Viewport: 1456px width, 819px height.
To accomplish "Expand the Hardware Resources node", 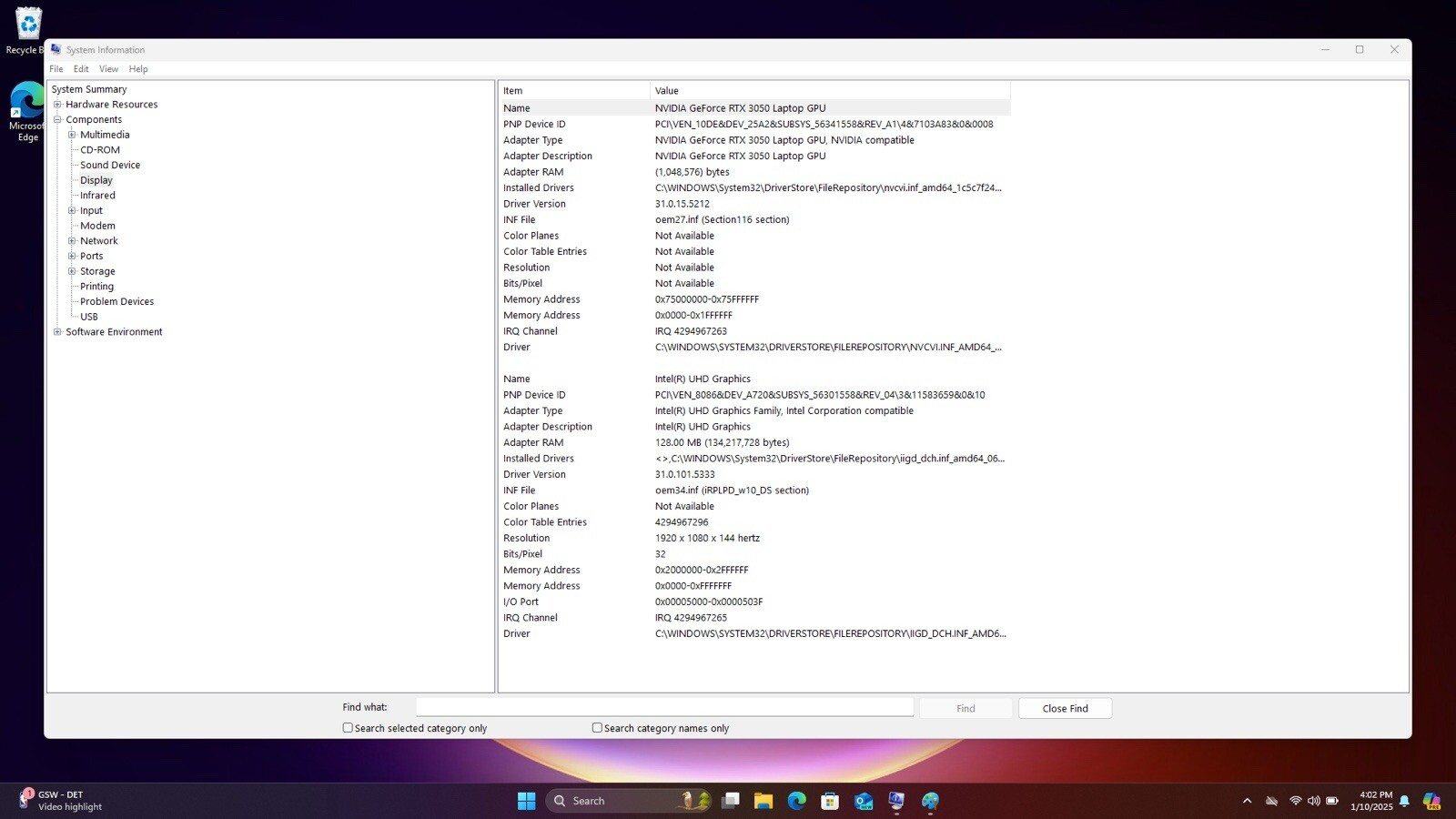I will pos(57,105).
